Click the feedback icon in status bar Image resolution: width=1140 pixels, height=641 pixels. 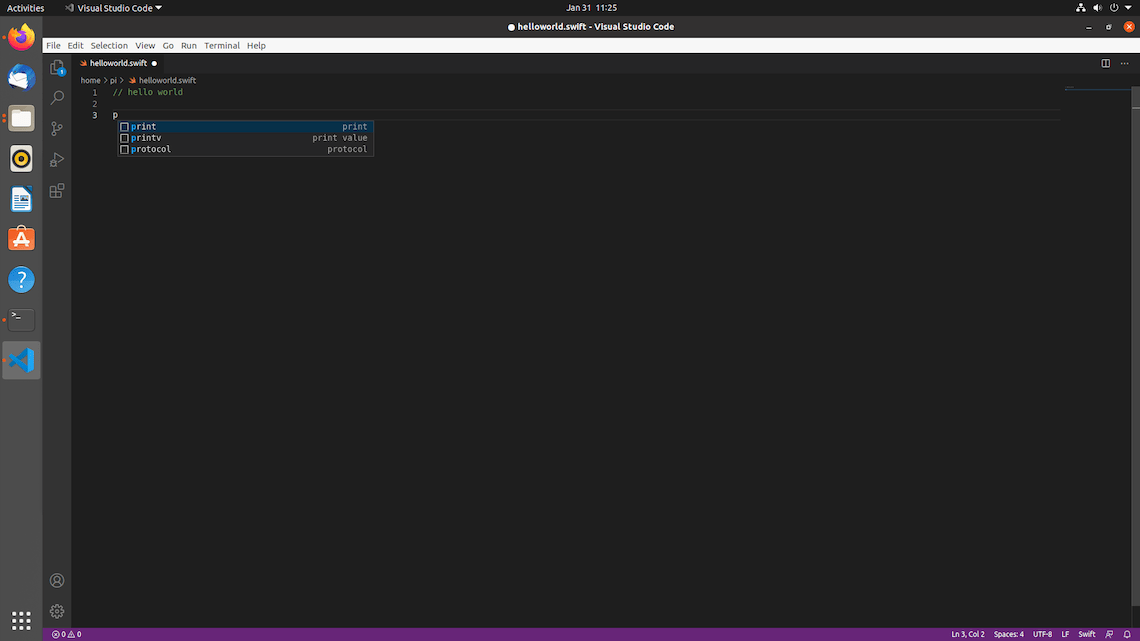(x=1109, y=634)
